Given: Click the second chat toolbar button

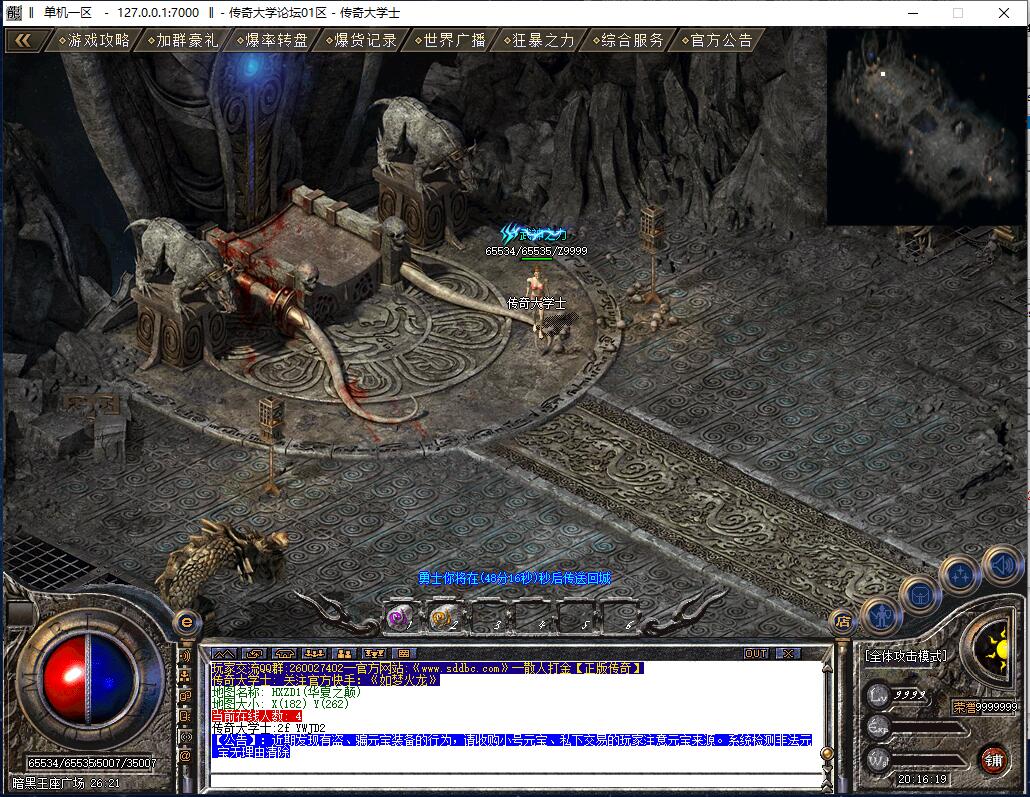Looking at the screenshot, I should [x=254, y=654].
